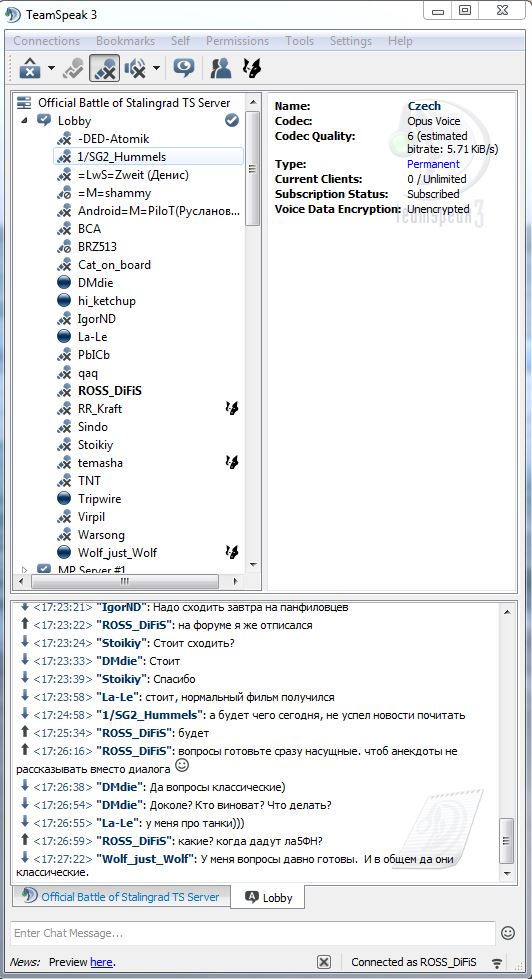Viewport: 532px width, 979px height.
Task: Click the blue status orb beside DMdie
Action: tap(64, 283)
